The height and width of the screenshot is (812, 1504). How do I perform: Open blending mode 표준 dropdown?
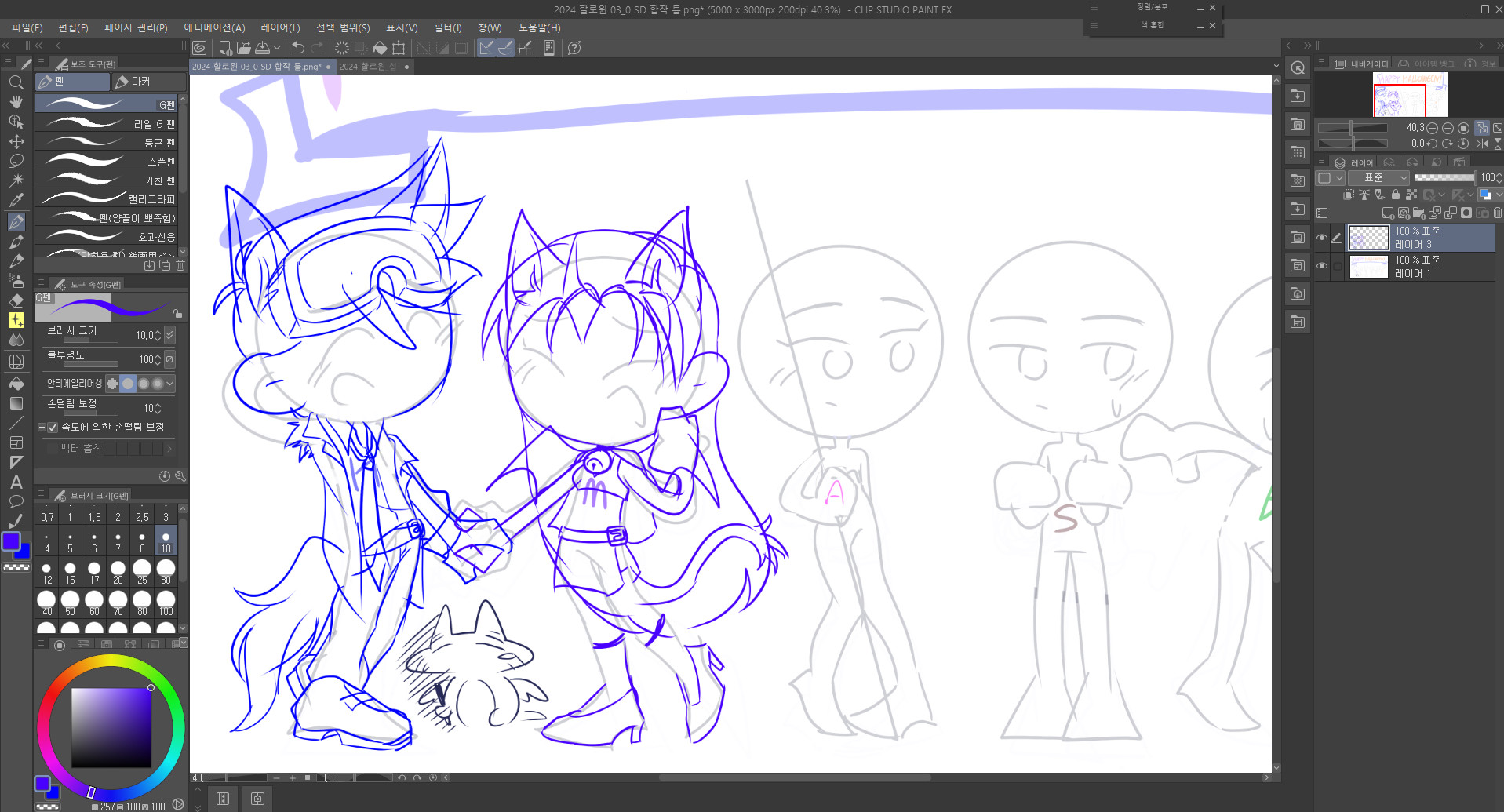pyautogui.click(x=1378, y=178)
